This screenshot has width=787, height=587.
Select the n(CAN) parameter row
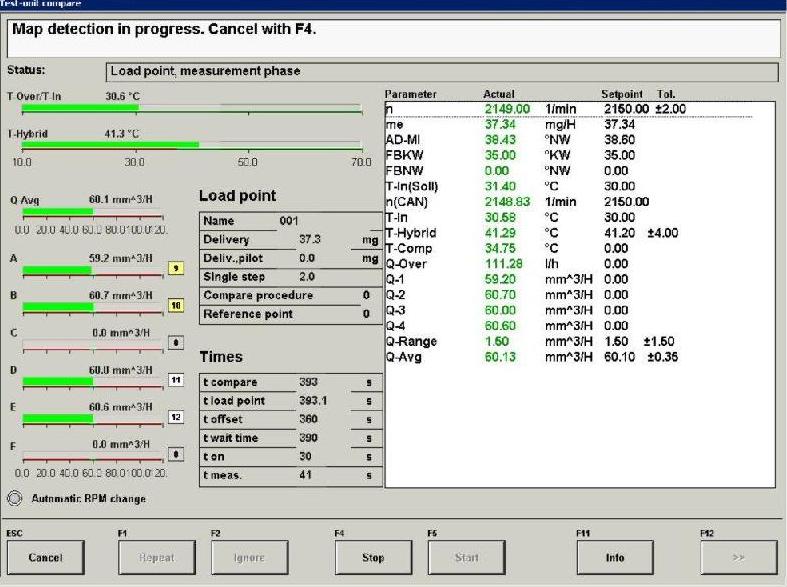point(580,201)
